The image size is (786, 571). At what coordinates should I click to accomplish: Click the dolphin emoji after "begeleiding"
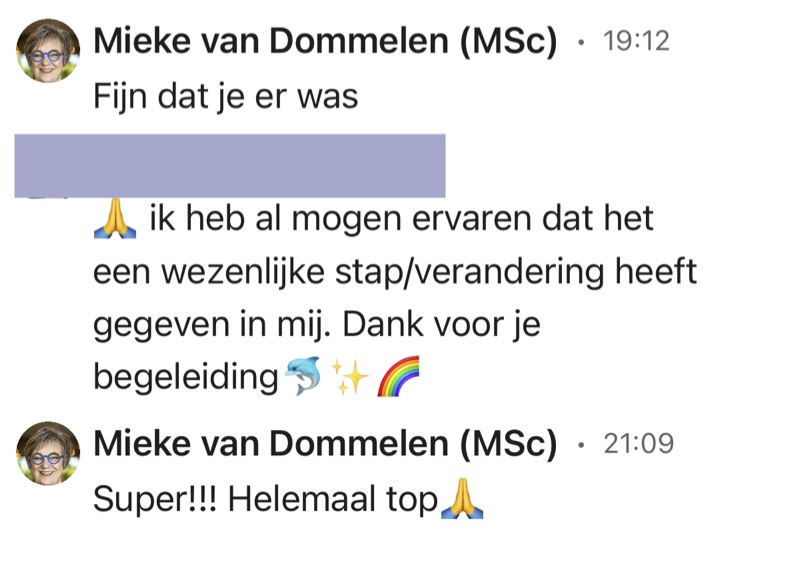(x=302, y=376)
